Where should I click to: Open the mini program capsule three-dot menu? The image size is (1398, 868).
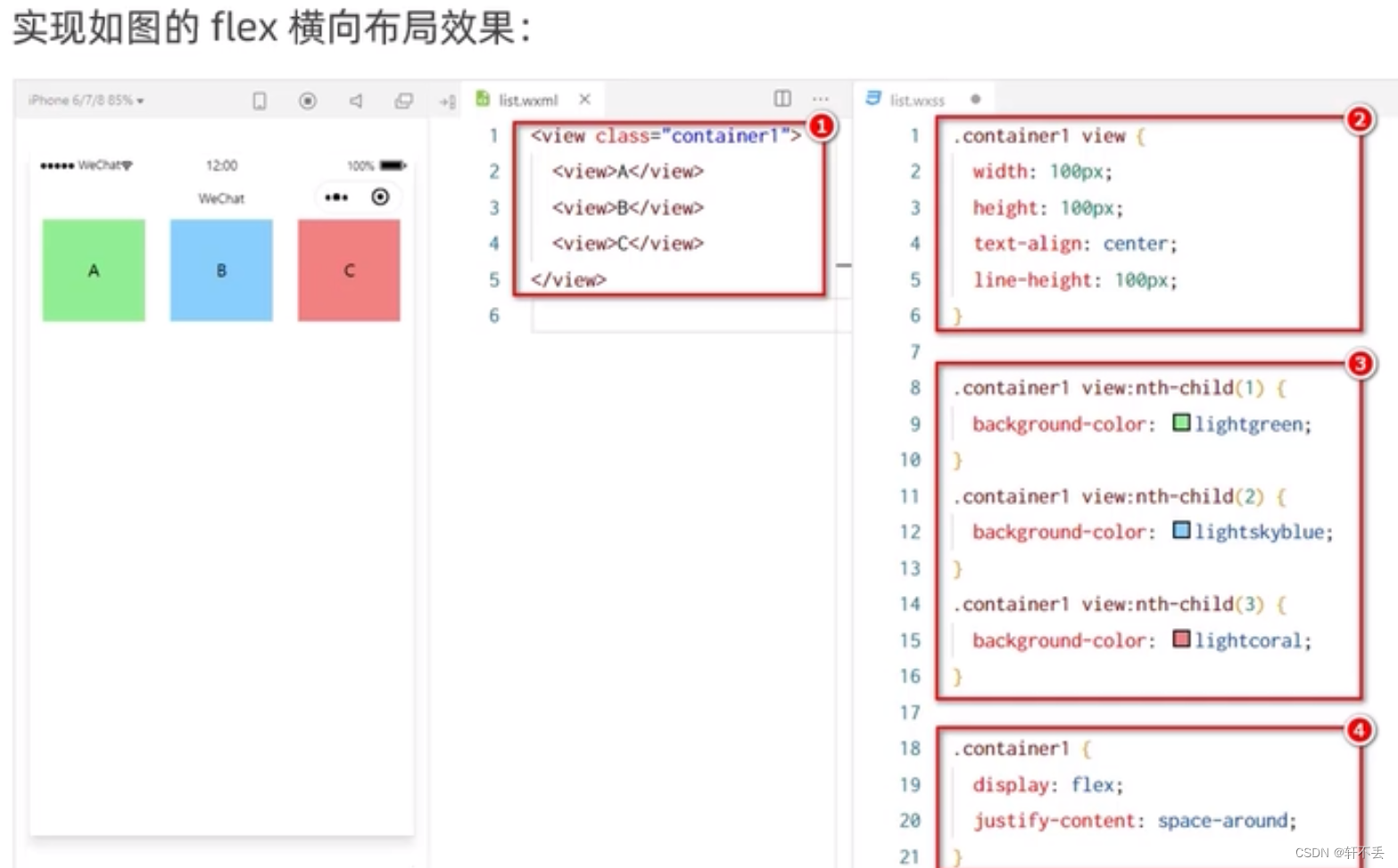[x=336, y=197]
